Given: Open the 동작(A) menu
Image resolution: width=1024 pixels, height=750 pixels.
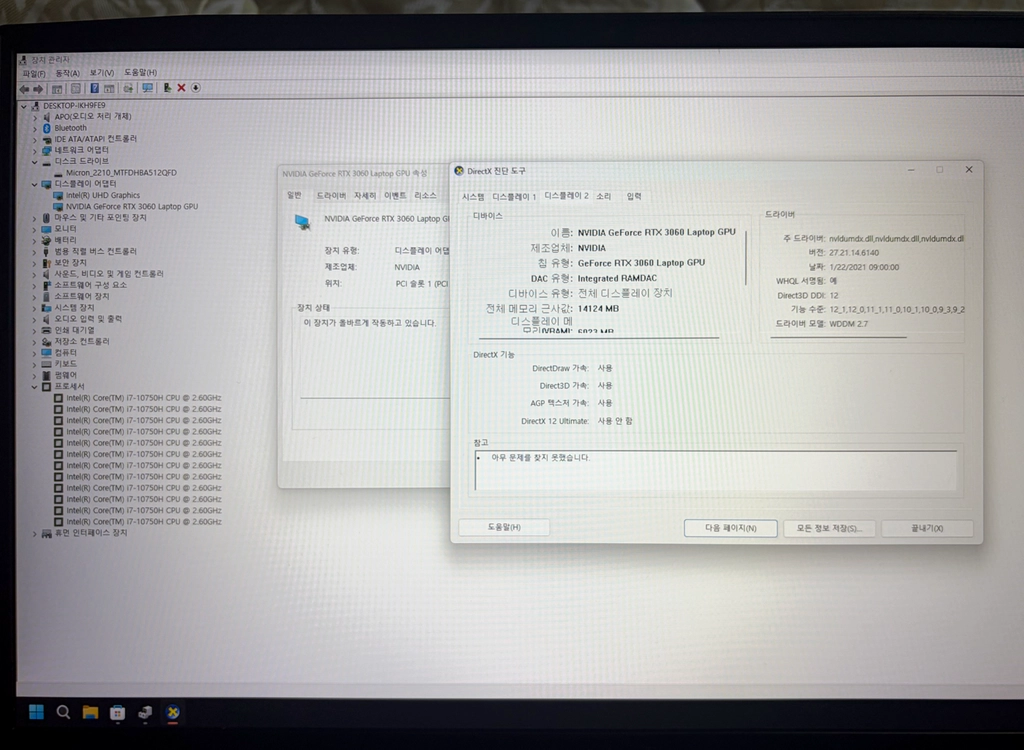Looking at the screenshot, I should (x=67, y=73).
